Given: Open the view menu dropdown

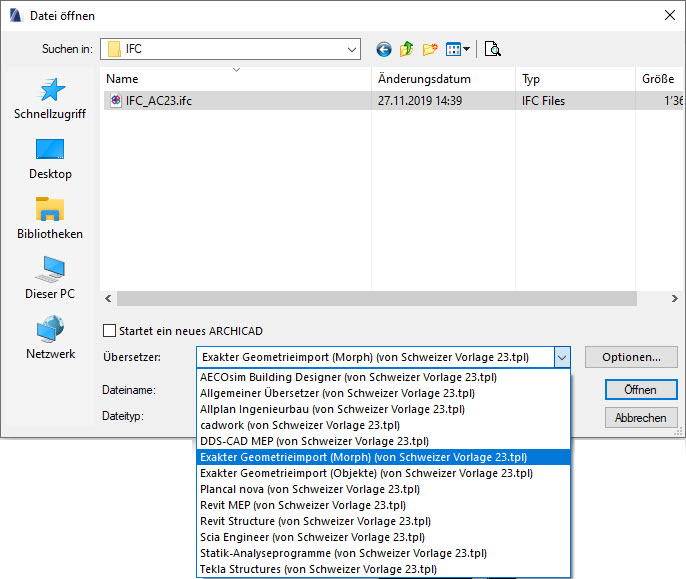Looking at the screenshot, I should [458, 49].
